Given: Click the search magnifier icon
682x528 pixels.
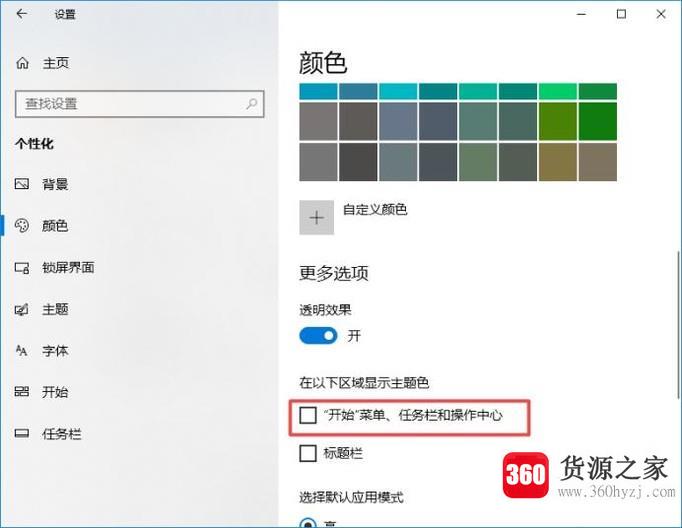Looking at the screenshot, I should (x=252, y=104).
